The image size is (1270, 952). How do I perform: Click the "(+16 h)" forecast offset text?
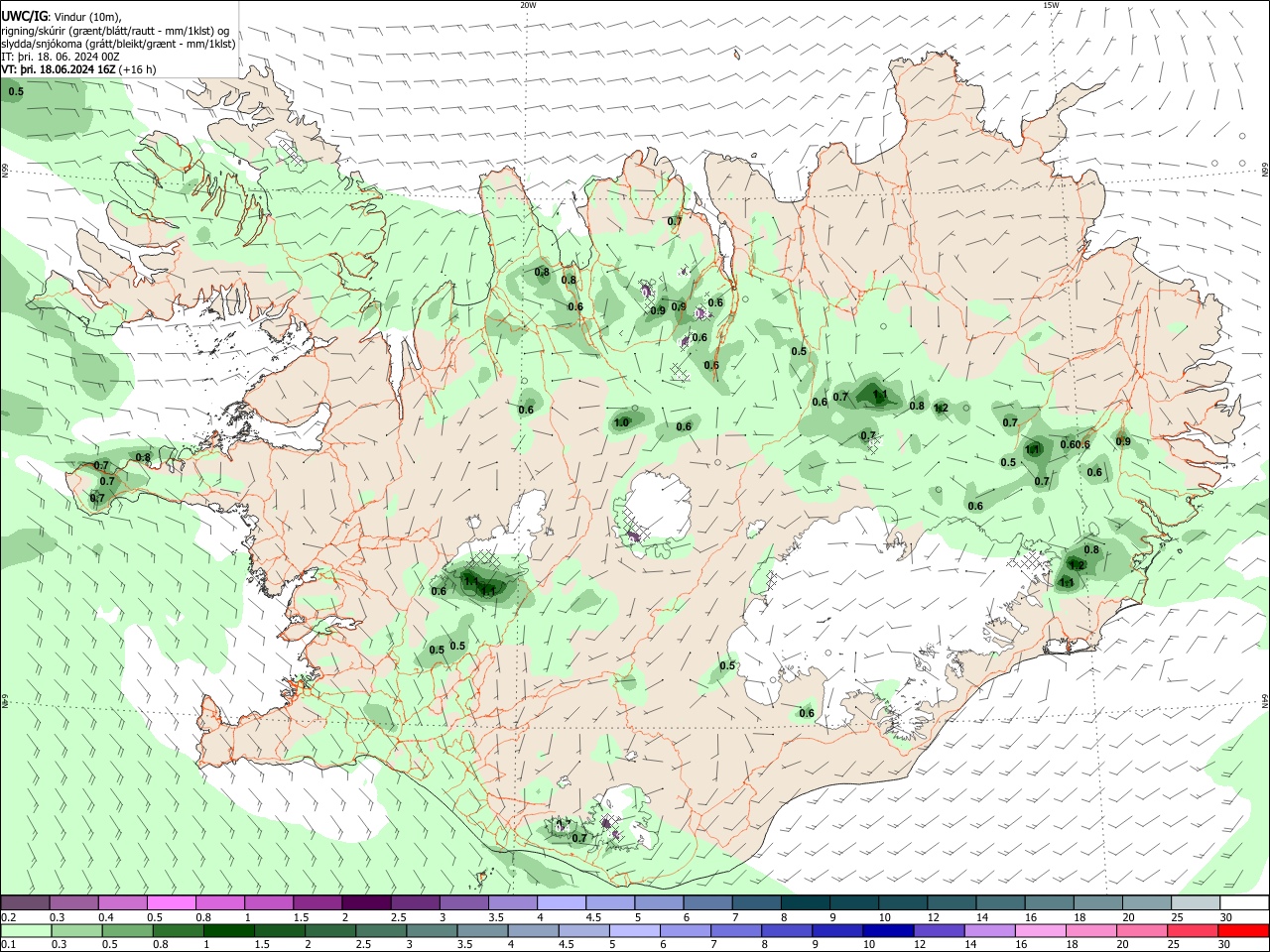coord(138,69)
